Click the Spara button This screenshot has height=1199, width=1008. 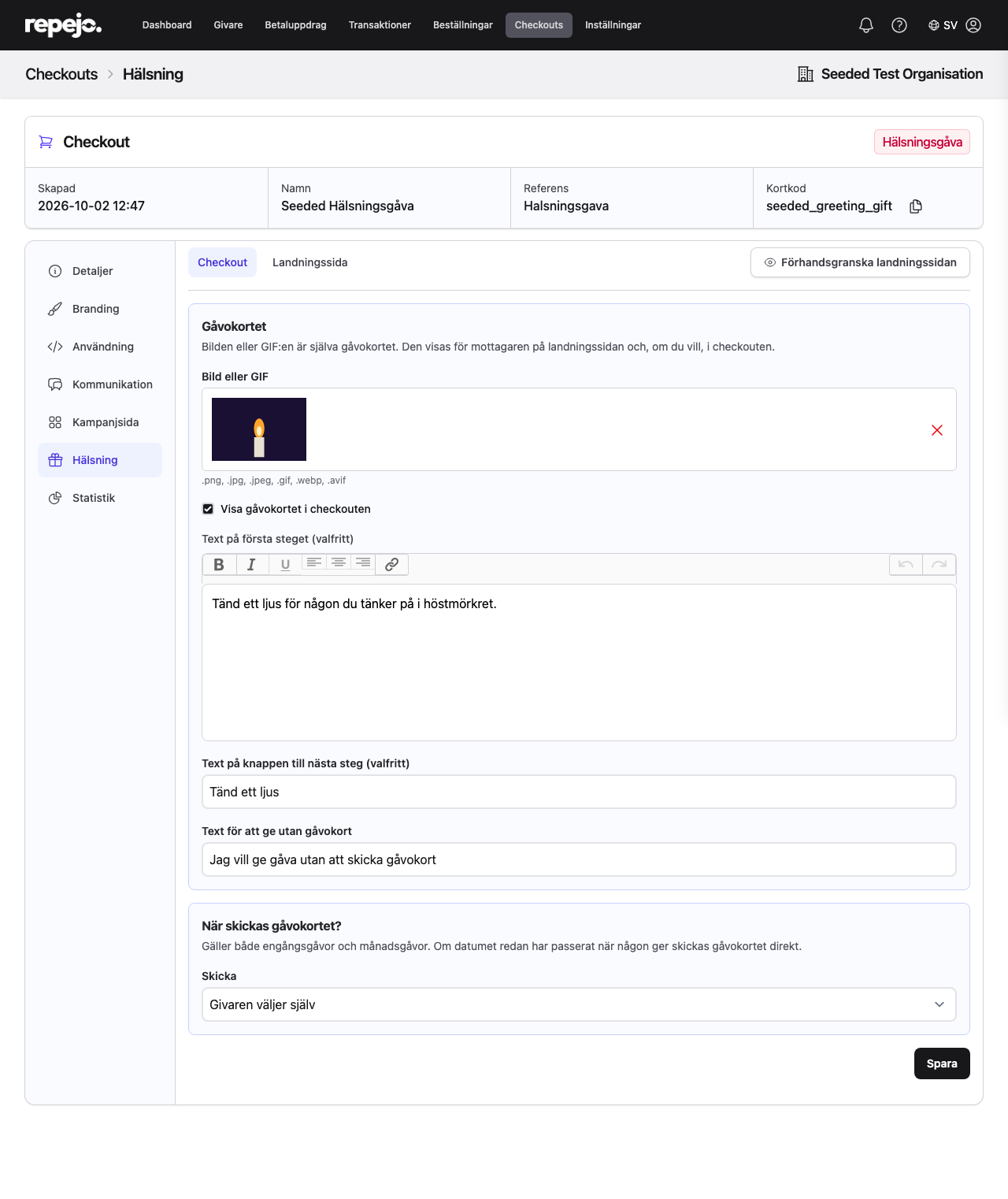click(x=942, y=1064)
